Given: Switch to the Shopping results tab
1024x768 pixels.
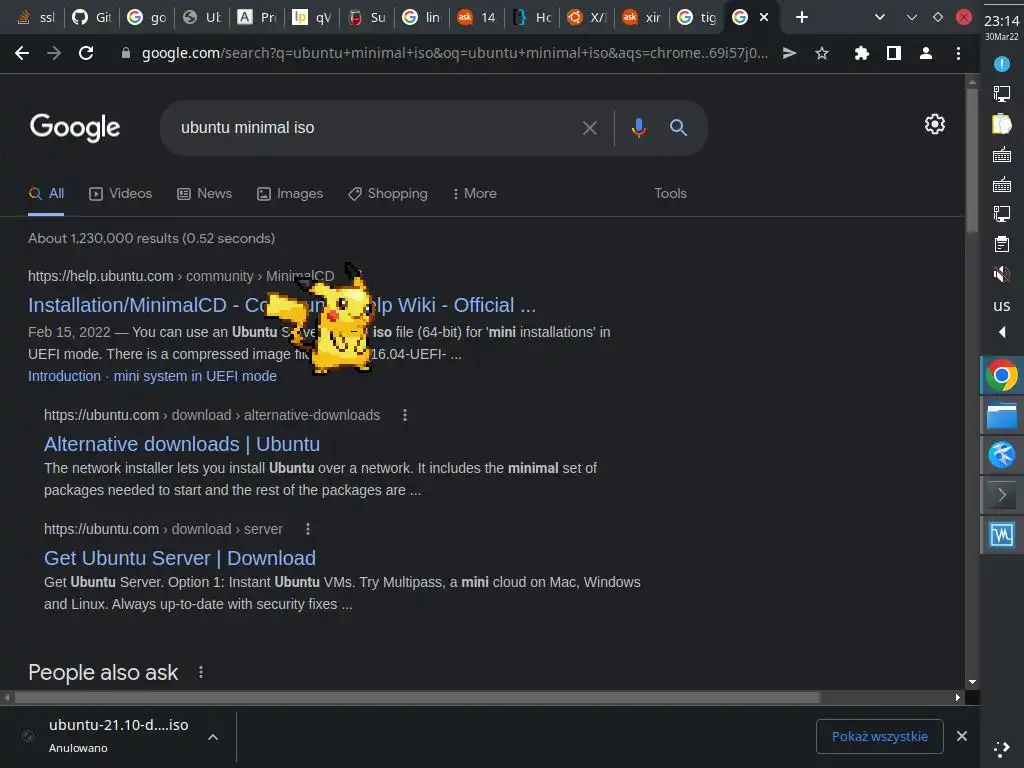Looking at the screenshot, I should (x=388, y=193).
